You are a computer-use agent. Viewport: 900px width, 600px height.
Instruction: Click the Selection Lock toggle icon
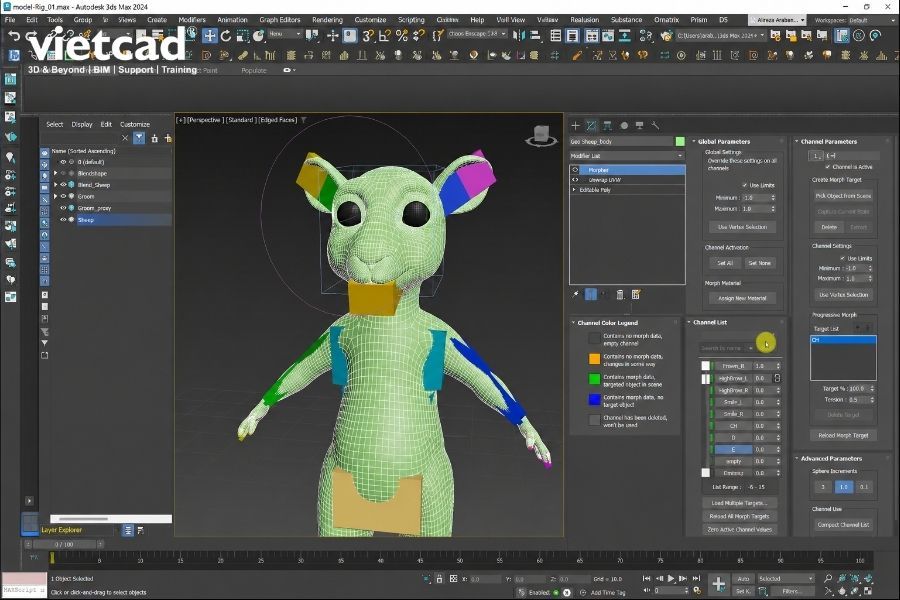click(x=439, y=579)
